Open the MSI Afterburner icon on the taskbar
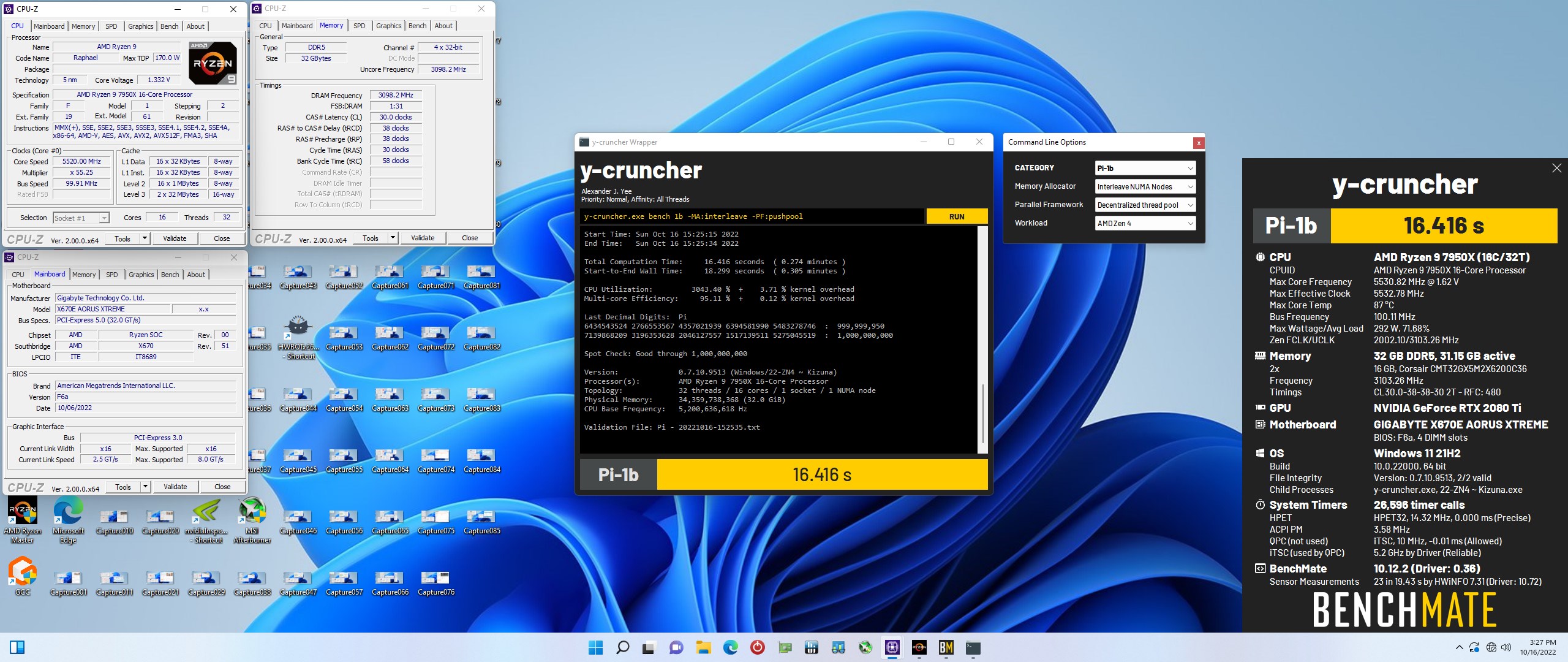Screen dimensions: 1568x662 click(x=865, y=647)
